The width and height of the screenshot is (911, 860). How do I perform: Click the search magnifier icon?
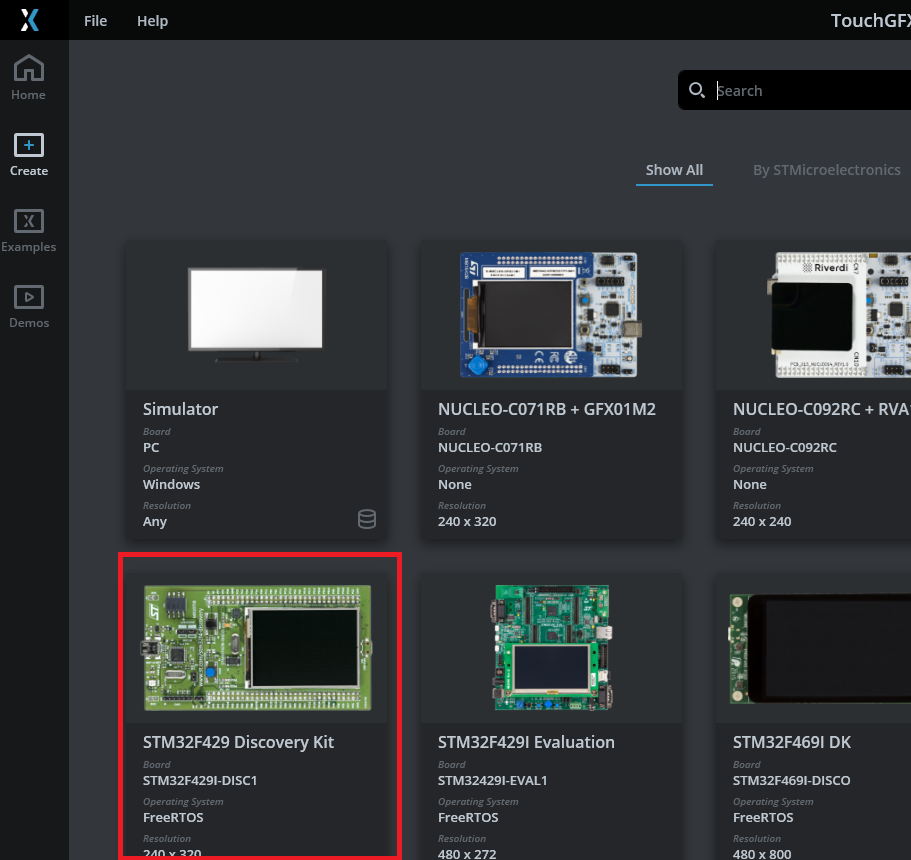697,90
